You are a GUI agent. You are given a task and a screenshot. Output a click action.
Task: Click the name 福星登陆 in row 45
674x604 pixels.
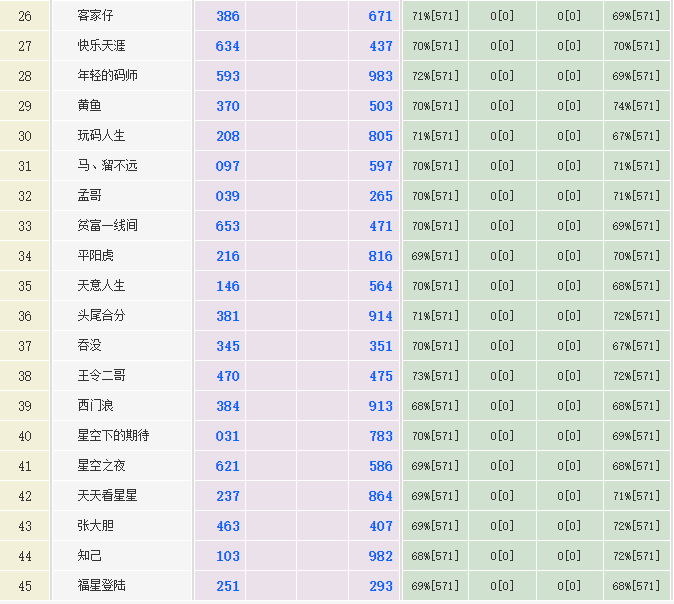pos(102,586)
